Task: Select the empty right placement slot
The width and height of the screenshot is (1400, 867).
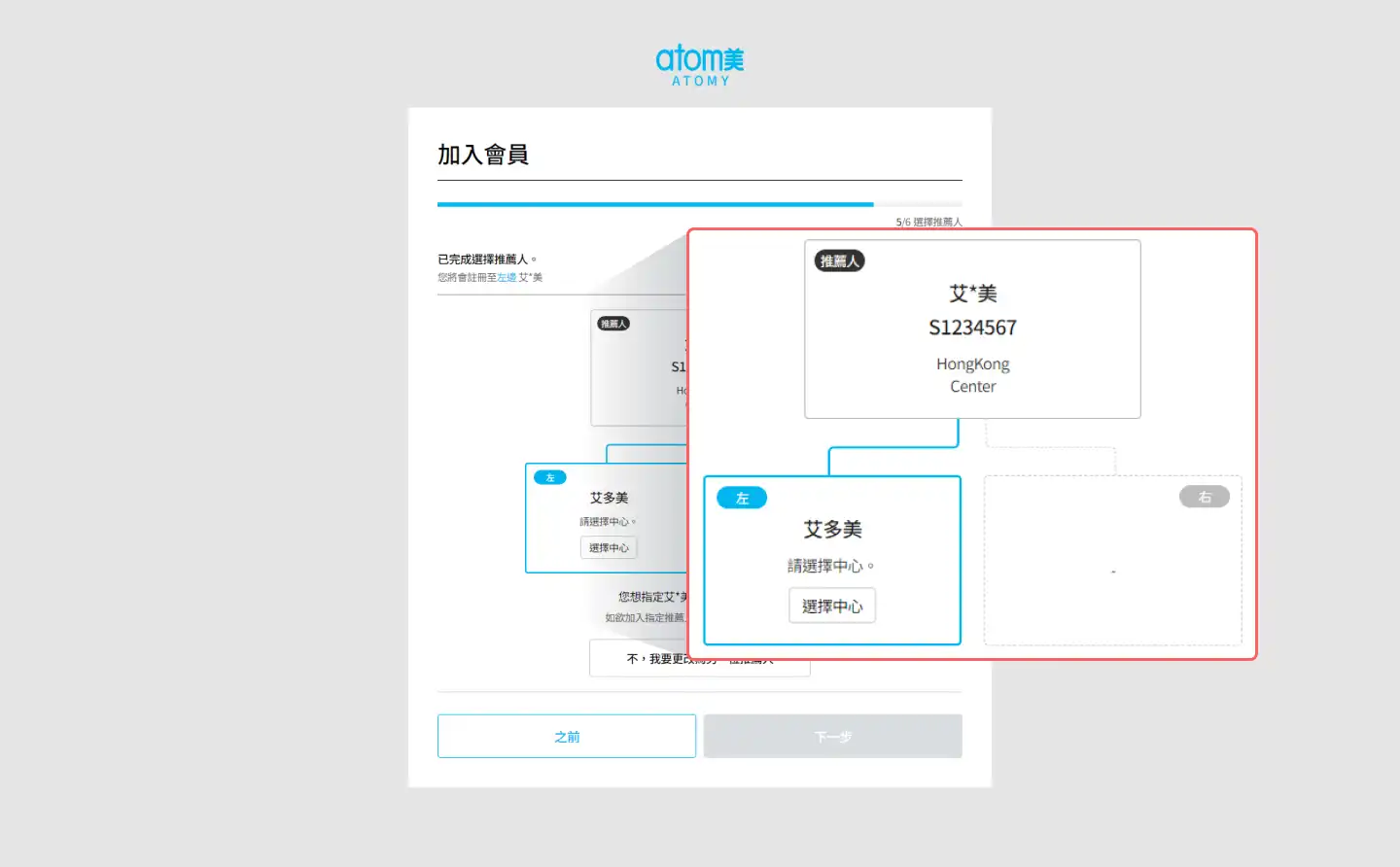Action: pyautogui.click(x=1112, y=572)
